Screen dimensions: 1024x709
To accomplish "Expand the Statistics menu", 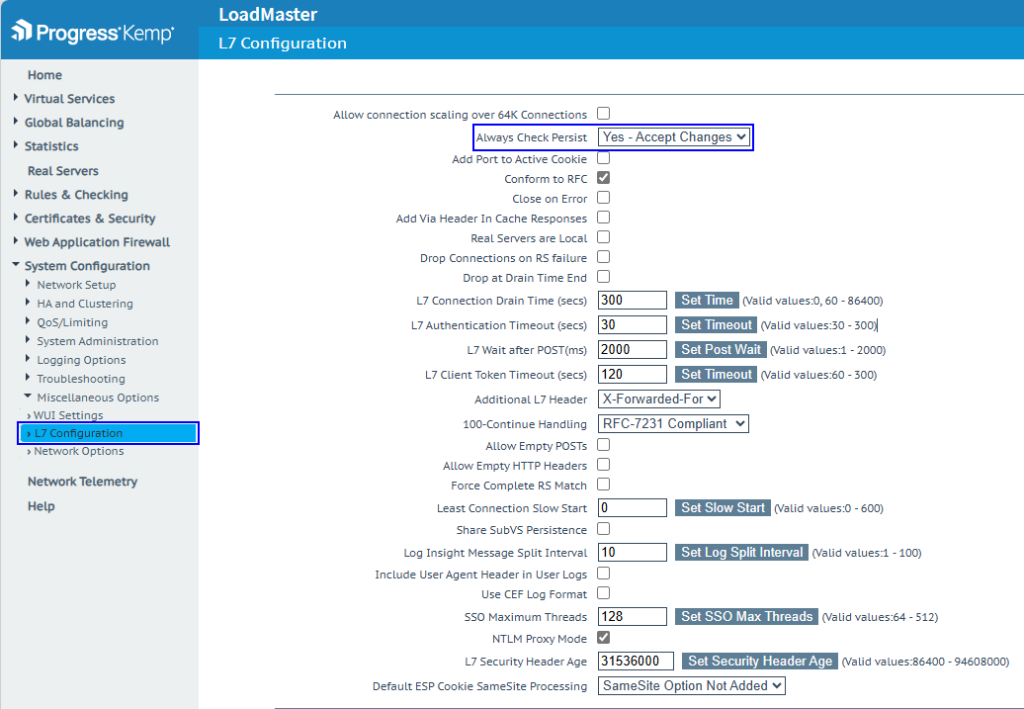I will pyautogui.click(x=51, y=146).
